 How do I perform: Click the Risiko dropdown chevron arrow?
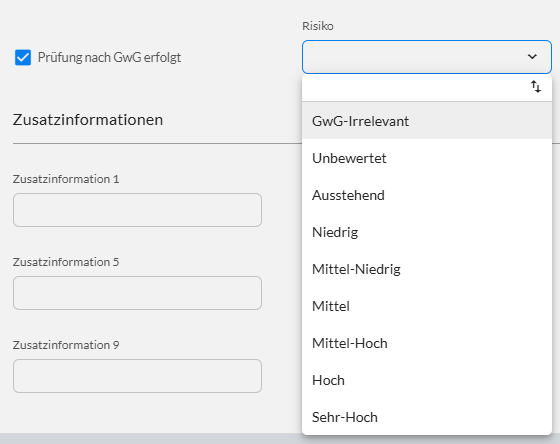click(x=532, y=56)
